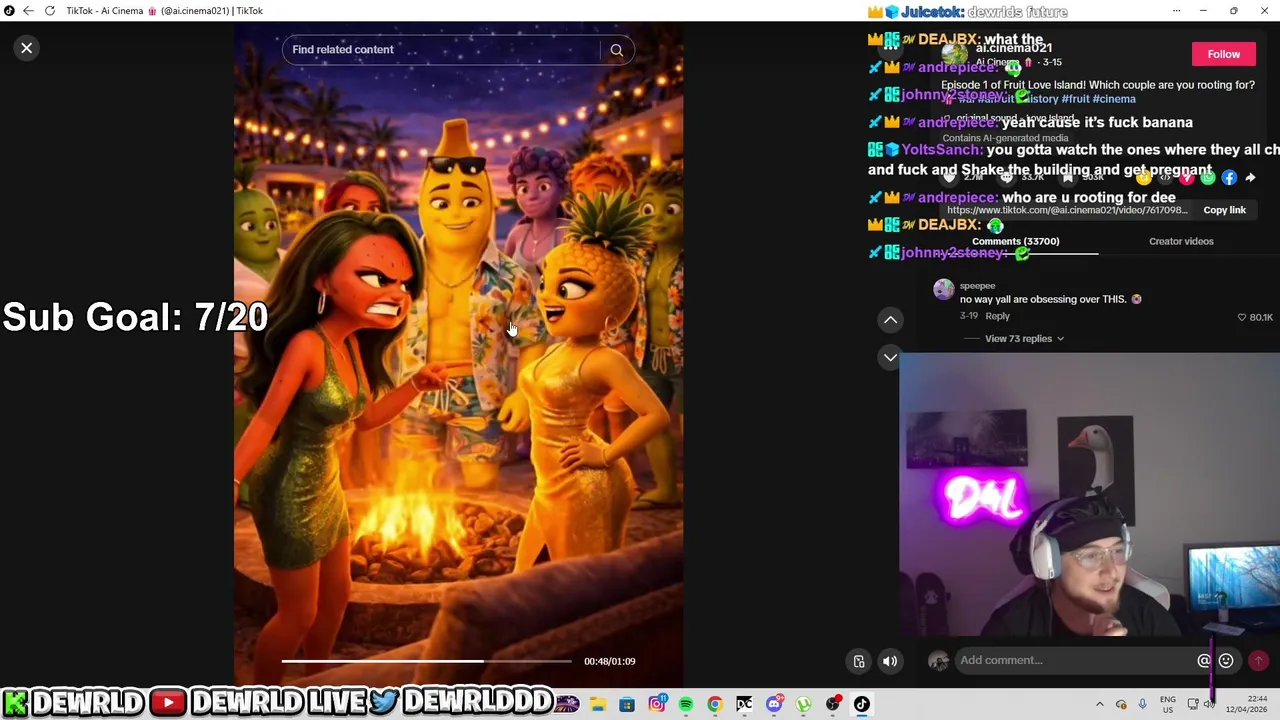Go to the previous video arrow

coord(890,320)
